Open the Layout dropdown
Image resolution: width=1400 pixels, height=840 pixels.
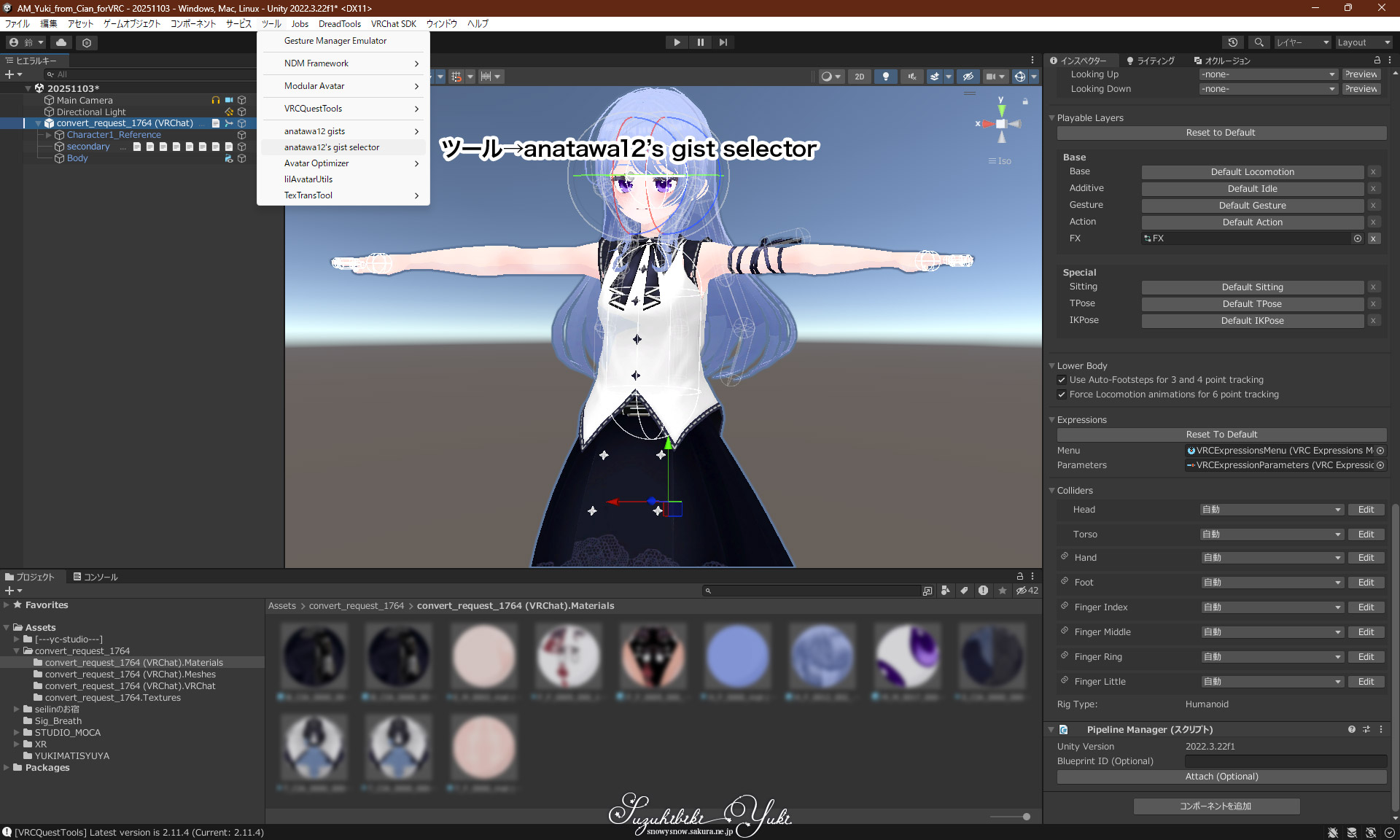(1363, 42)
